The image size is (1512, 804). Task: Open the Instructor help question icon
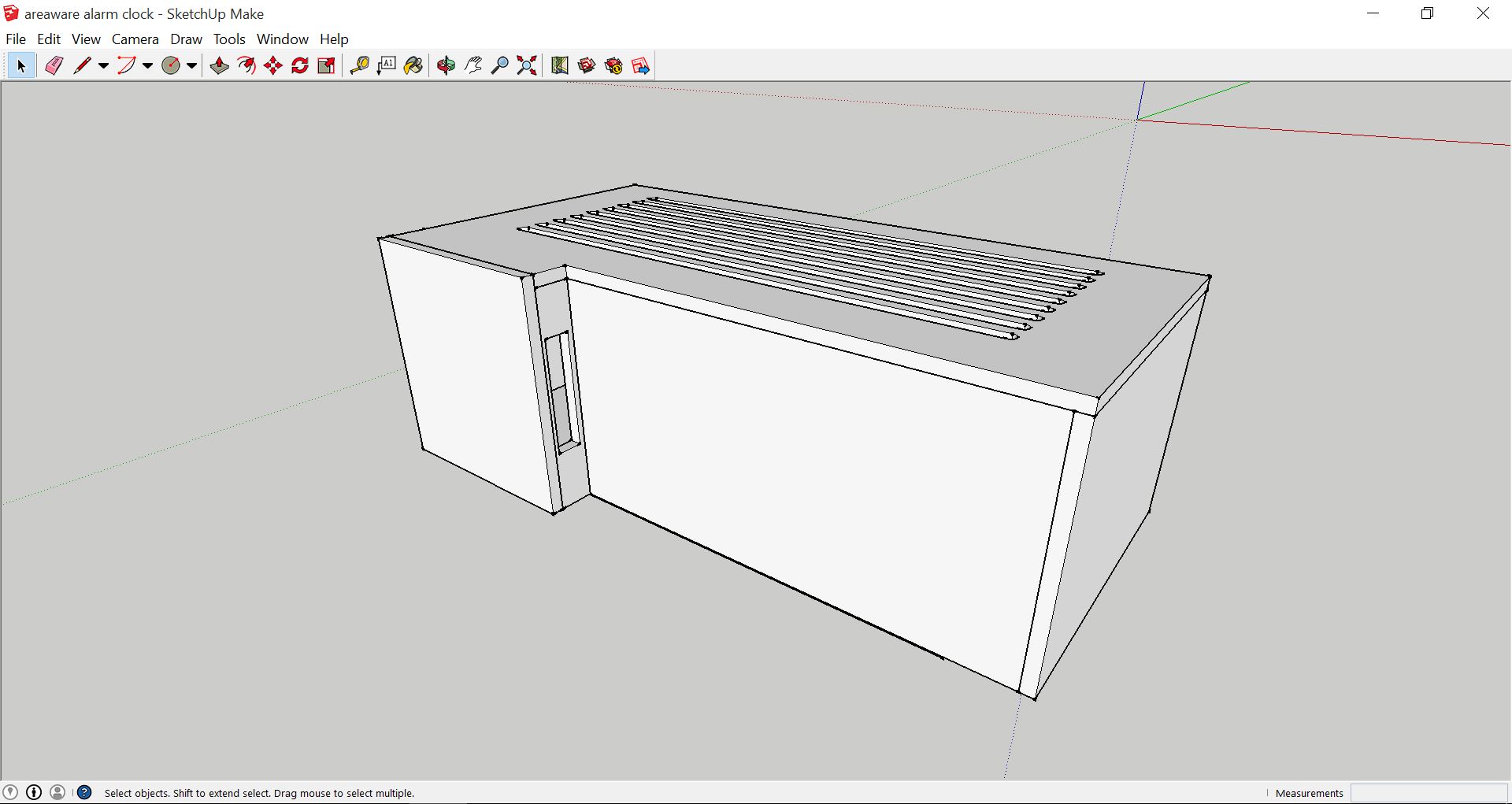[x=84, y=792]
